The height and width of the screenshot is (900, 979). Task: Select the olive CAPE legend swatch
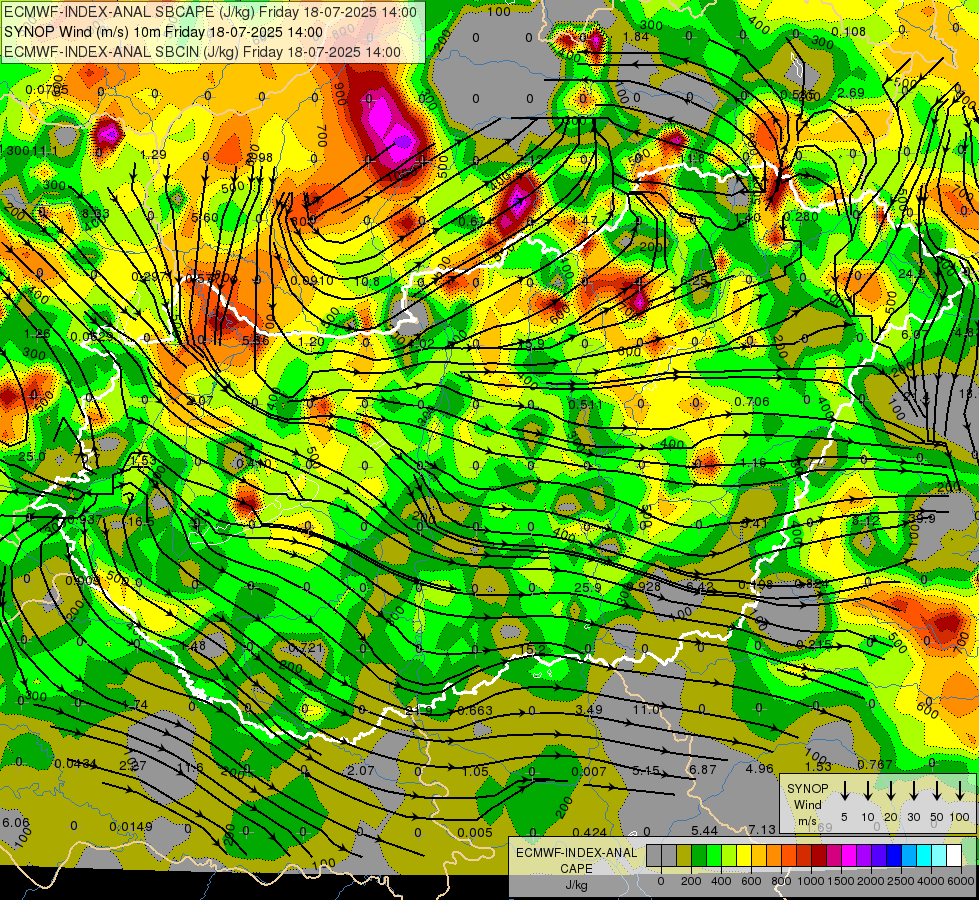[684, 855]
